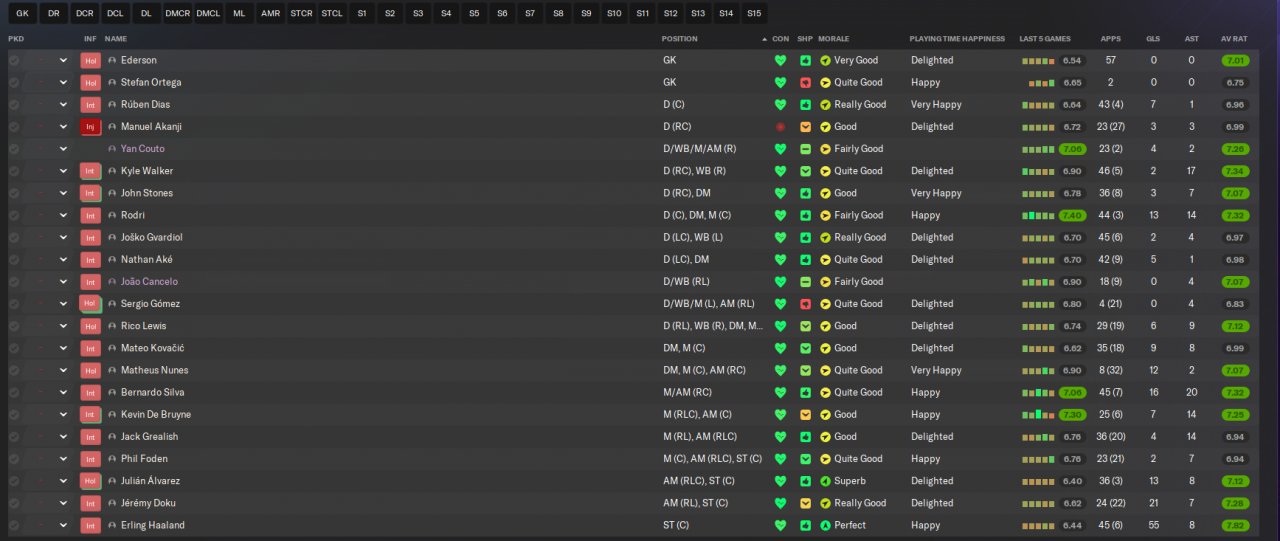Toggle the picked checkmark for Kevin De Bruyne
The image size is (1280, 541).
pos(14,414)
